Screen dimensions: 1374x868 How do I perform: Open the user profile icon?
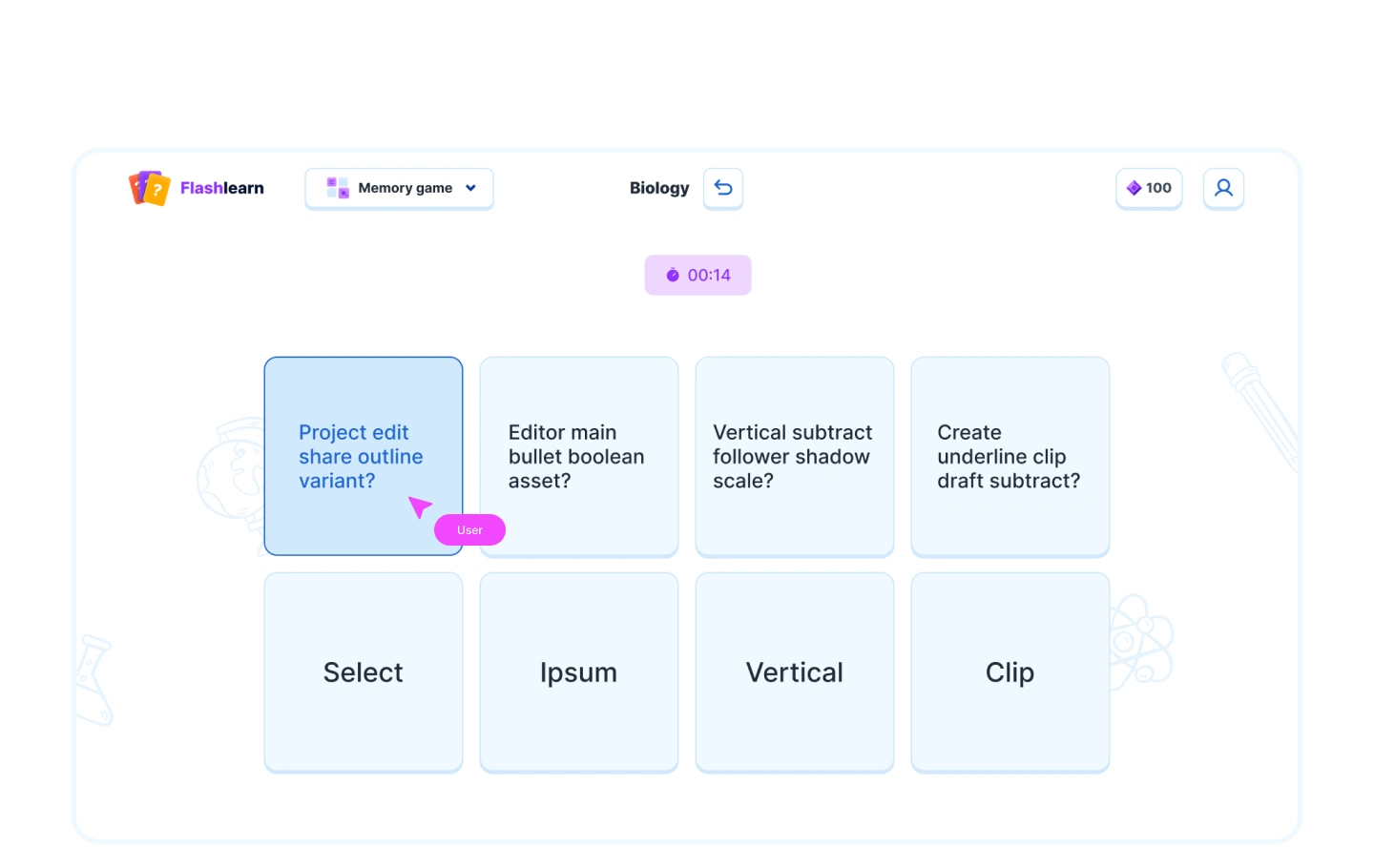tap(1223, 188)
